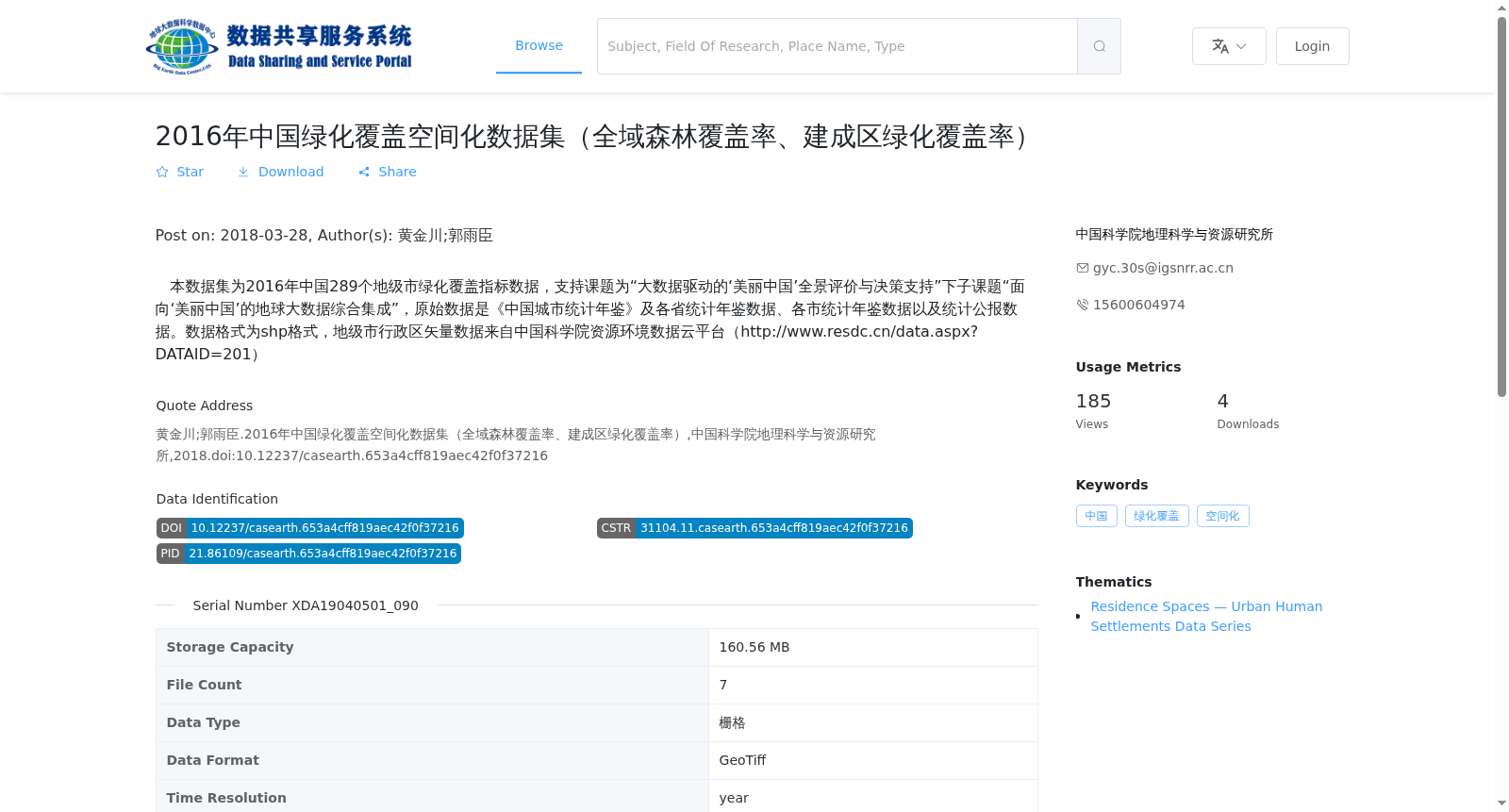The height and width of the screenshot is (812, 1509).
Task: Open the language translation dropdown
Action: tap(1229, 46)
